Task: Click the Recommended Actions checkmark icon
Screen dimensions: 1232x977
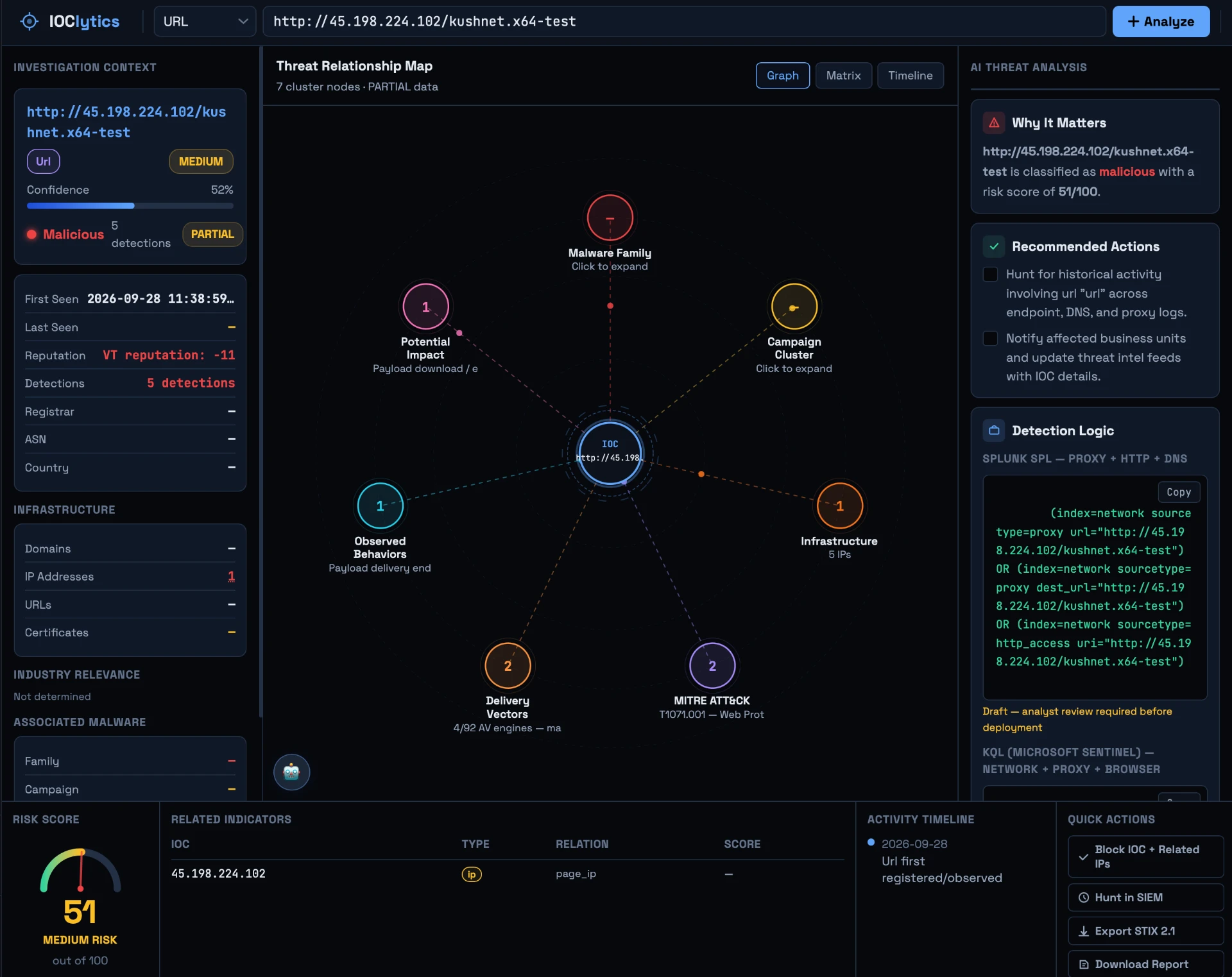Action: tap(994, 246)
